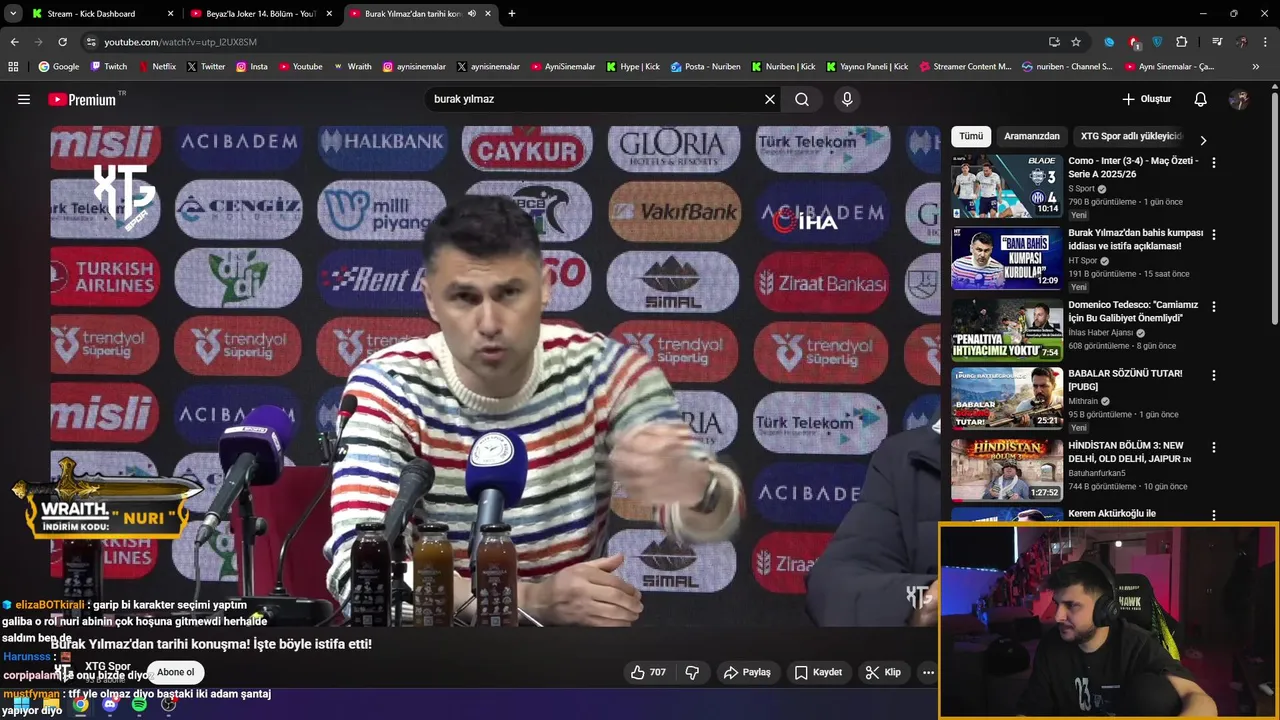Go to YouTube Premium home logo
This screenshot has height=720, width=1280.
pos(83,99)
